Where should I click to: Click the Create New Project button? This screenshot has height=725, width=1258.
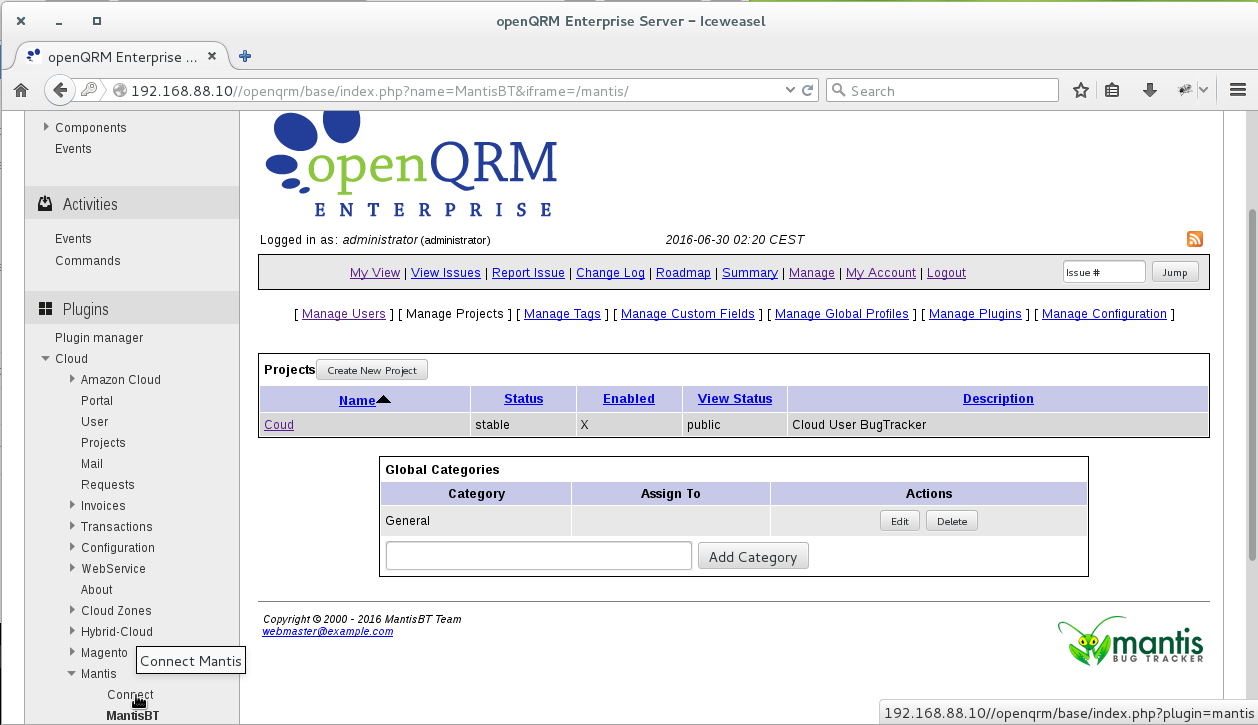click(x=372, y=370)
